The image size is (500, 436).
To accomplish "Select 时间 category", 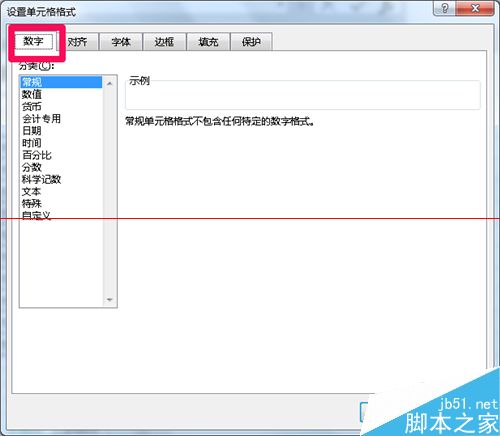I will click(x=61, y=143).
